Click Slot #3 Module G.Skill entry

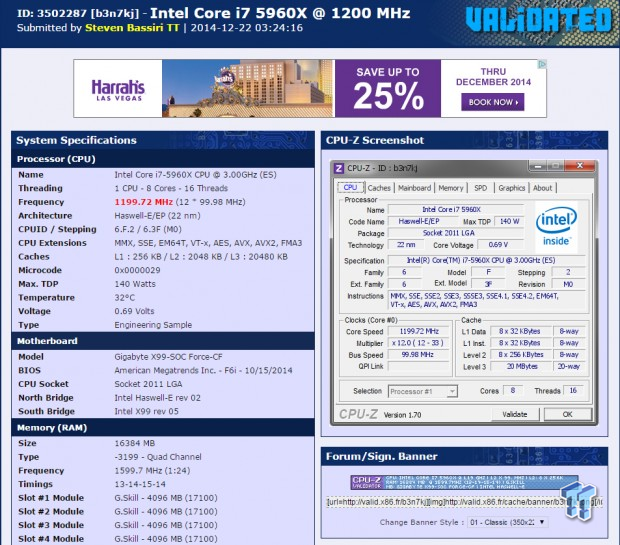coord(166,525)
